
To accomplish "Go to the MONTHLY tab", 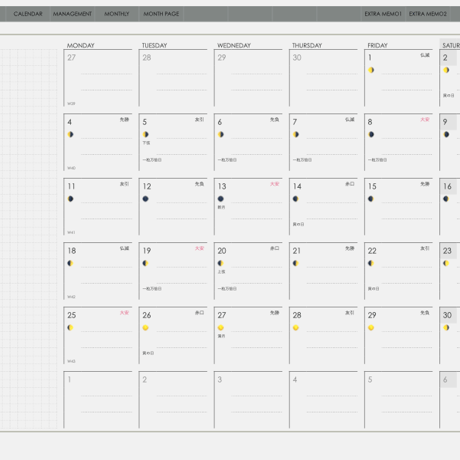I will (117, 14).
